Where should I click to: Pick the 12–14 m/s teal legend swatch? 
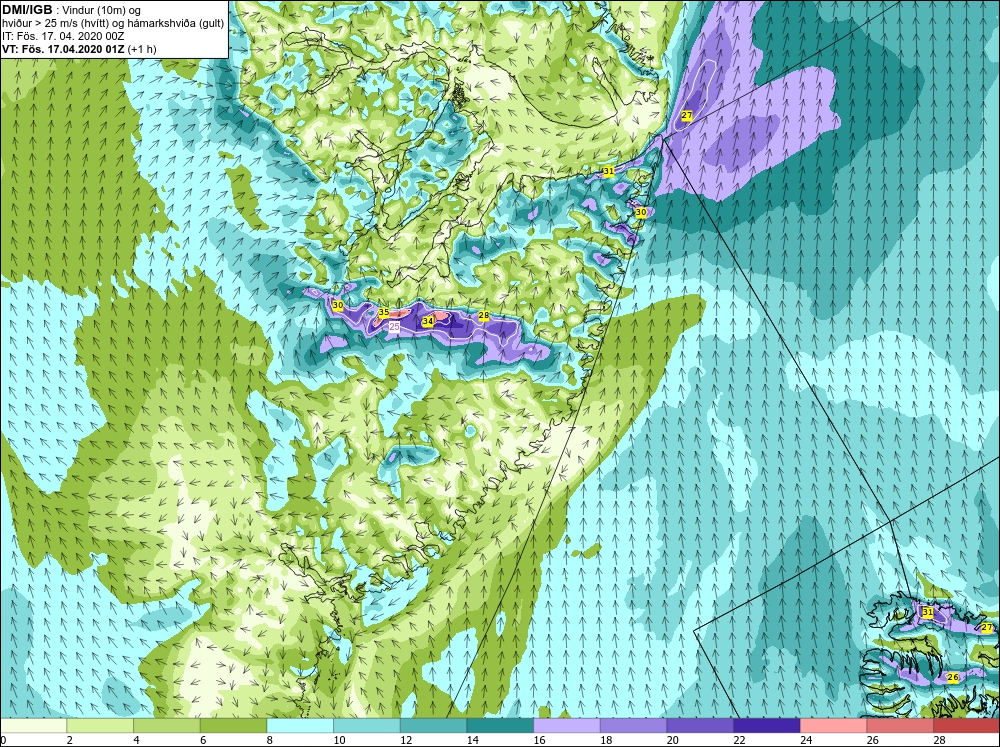[433, 726]
